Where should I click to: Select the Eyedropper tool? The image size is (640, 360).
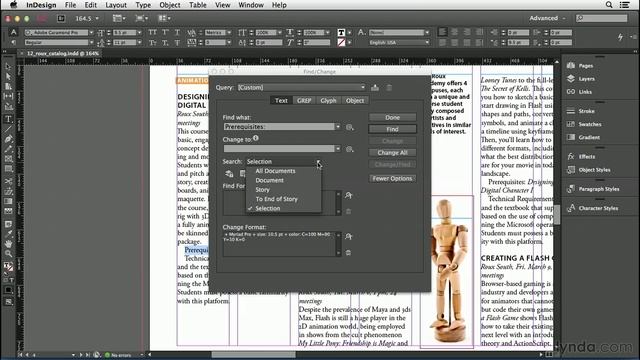tap(8, 234)
